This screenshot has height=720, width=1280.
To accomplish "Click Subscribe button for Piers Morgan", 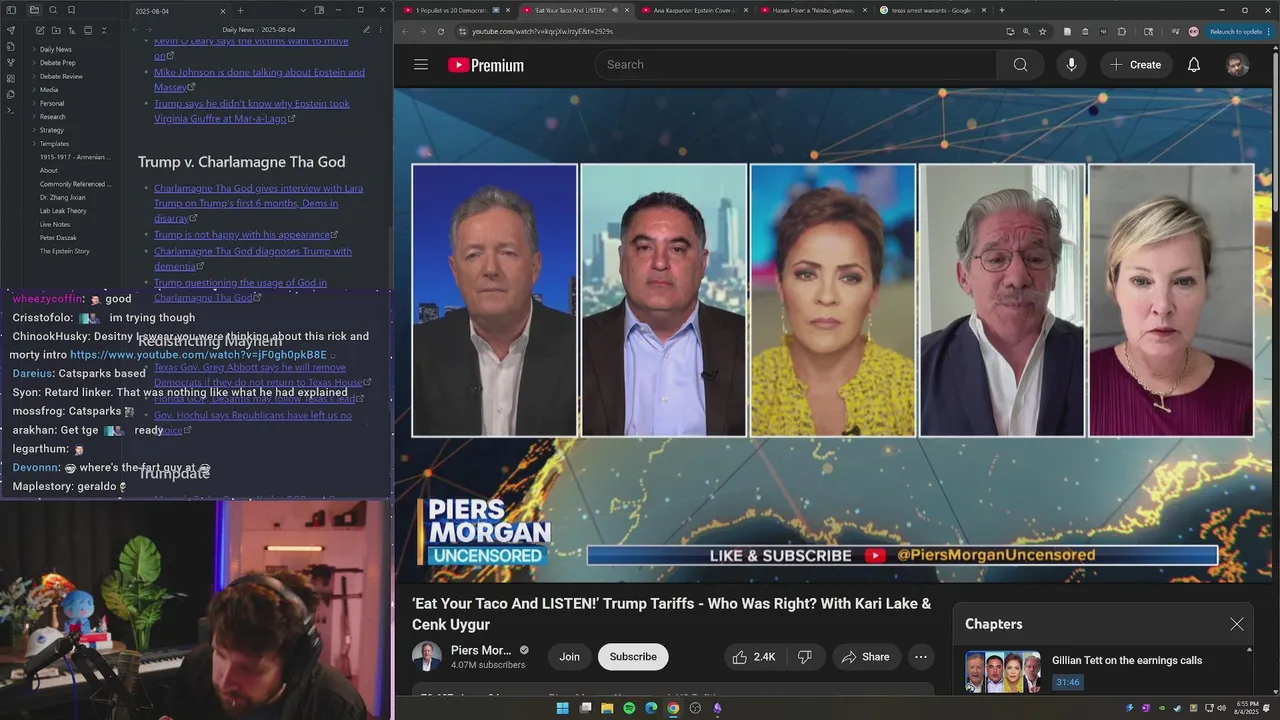I will [x=633, y=657].
